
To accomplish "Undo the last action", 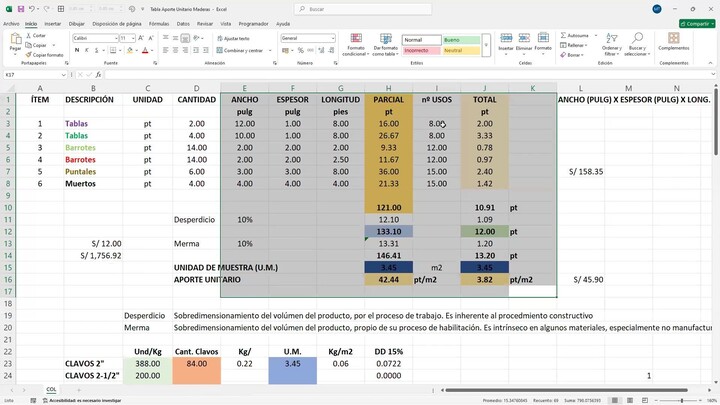I will point(32,9).
